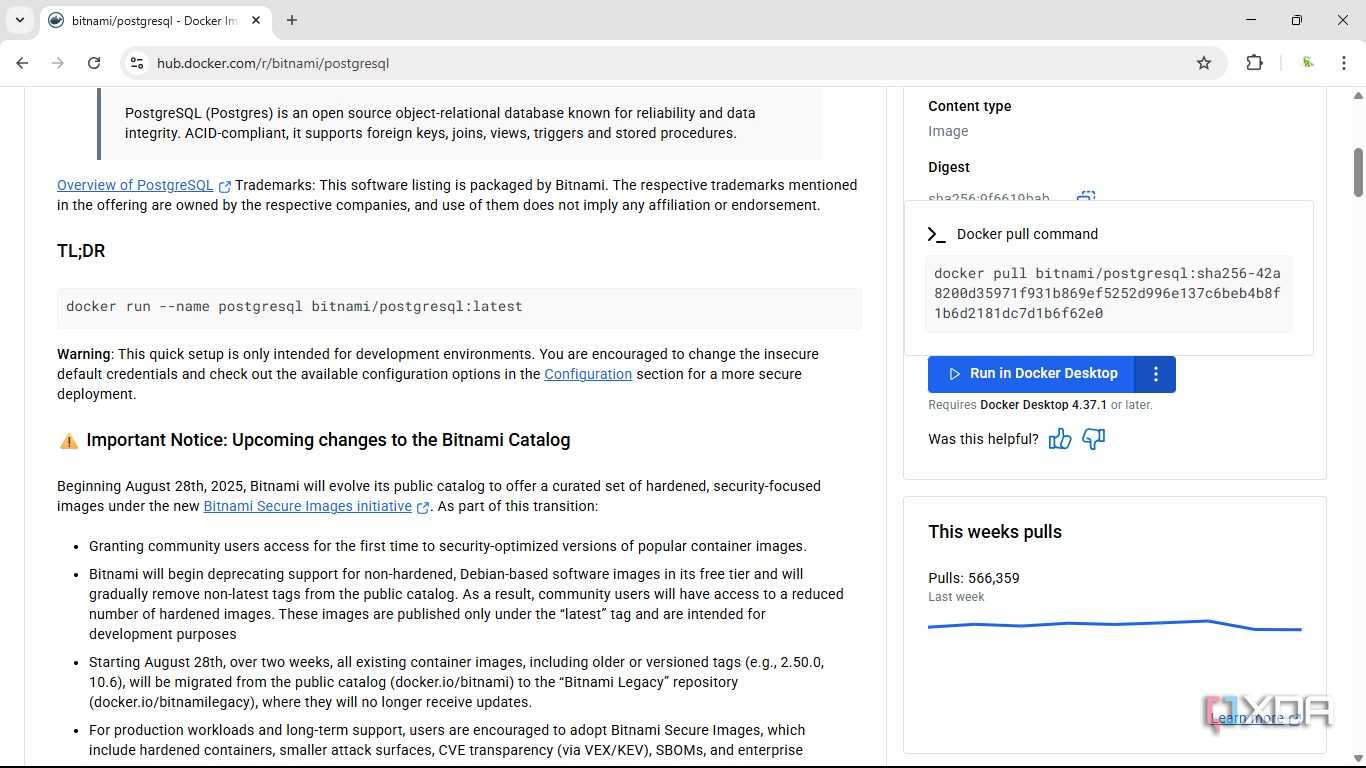Click the Docker pull command label
Screen dimensions: 1366x768
1027,234
